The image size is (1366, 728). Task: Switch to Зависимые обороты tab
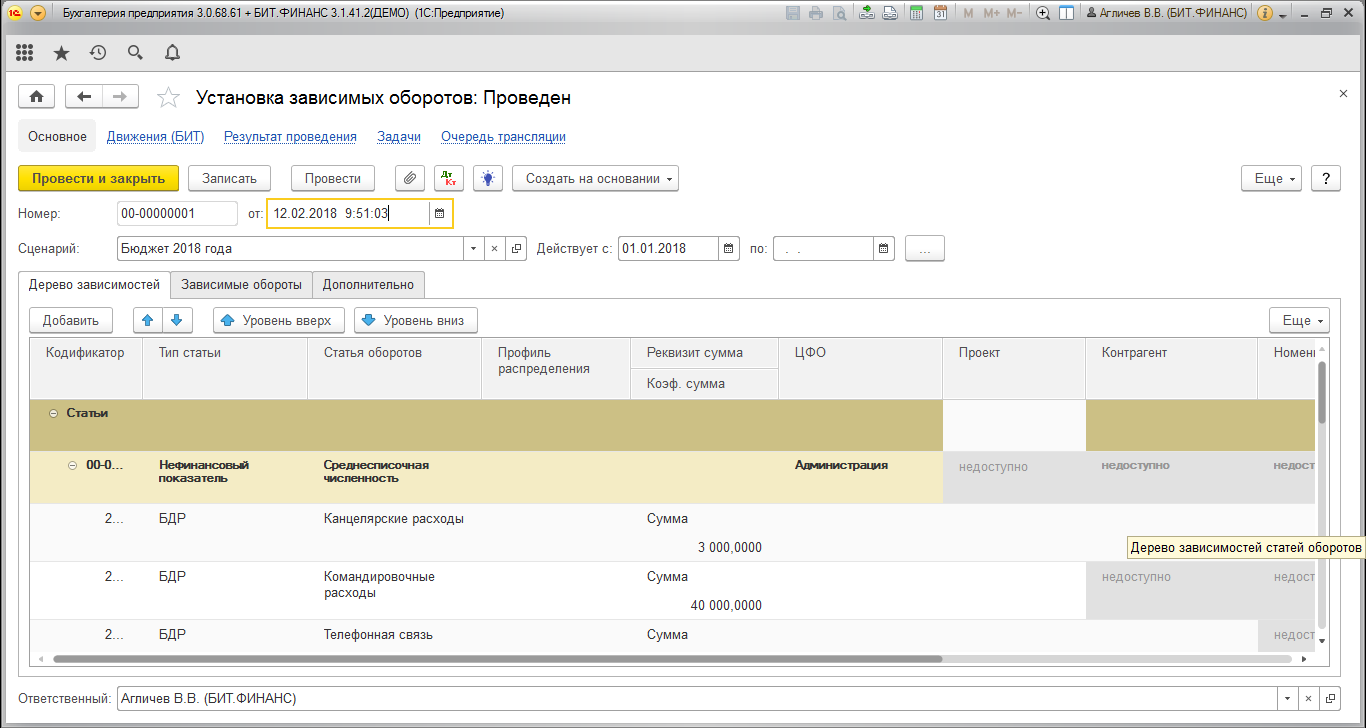click(x=241, y=285)
